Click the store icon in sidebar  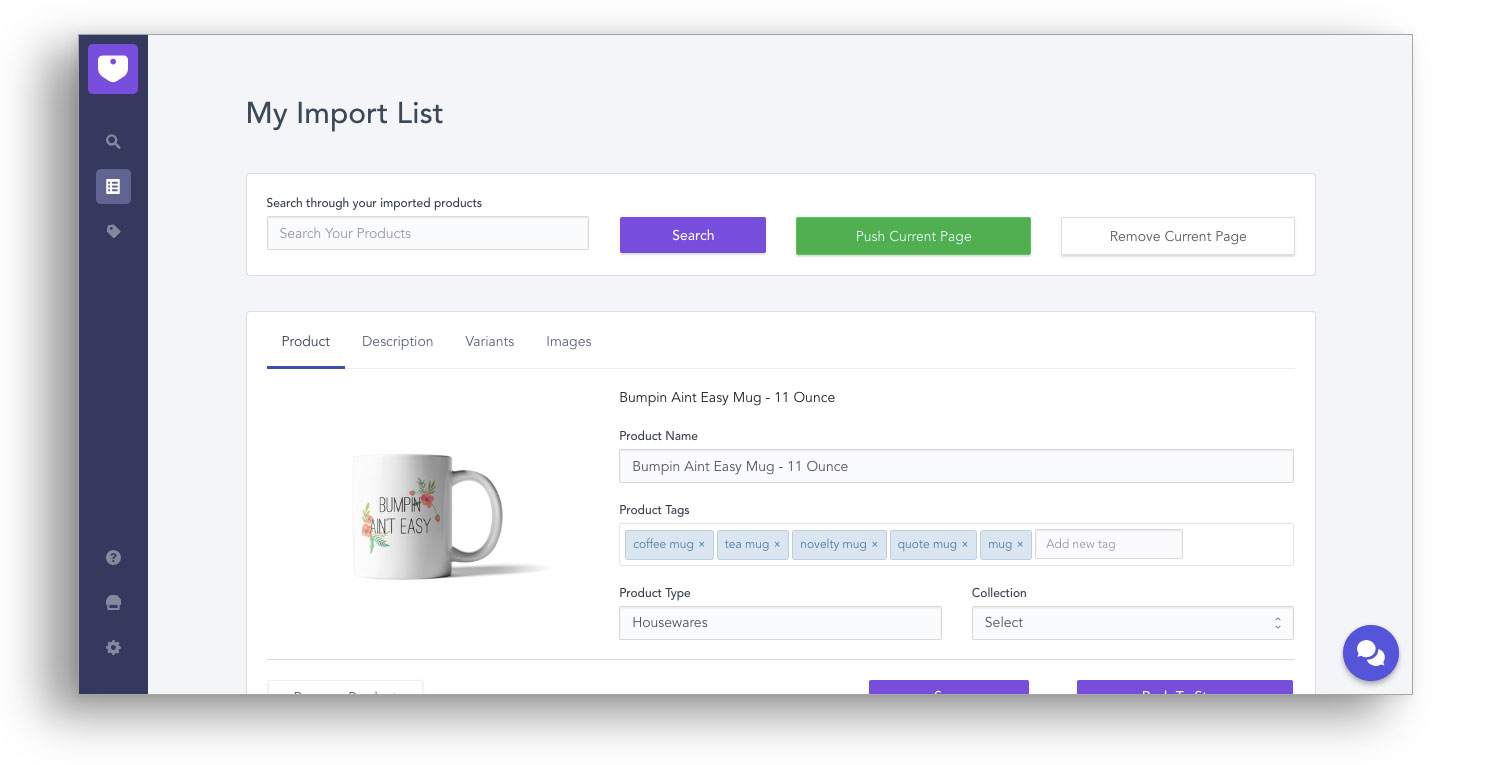[x=113, y=603]
